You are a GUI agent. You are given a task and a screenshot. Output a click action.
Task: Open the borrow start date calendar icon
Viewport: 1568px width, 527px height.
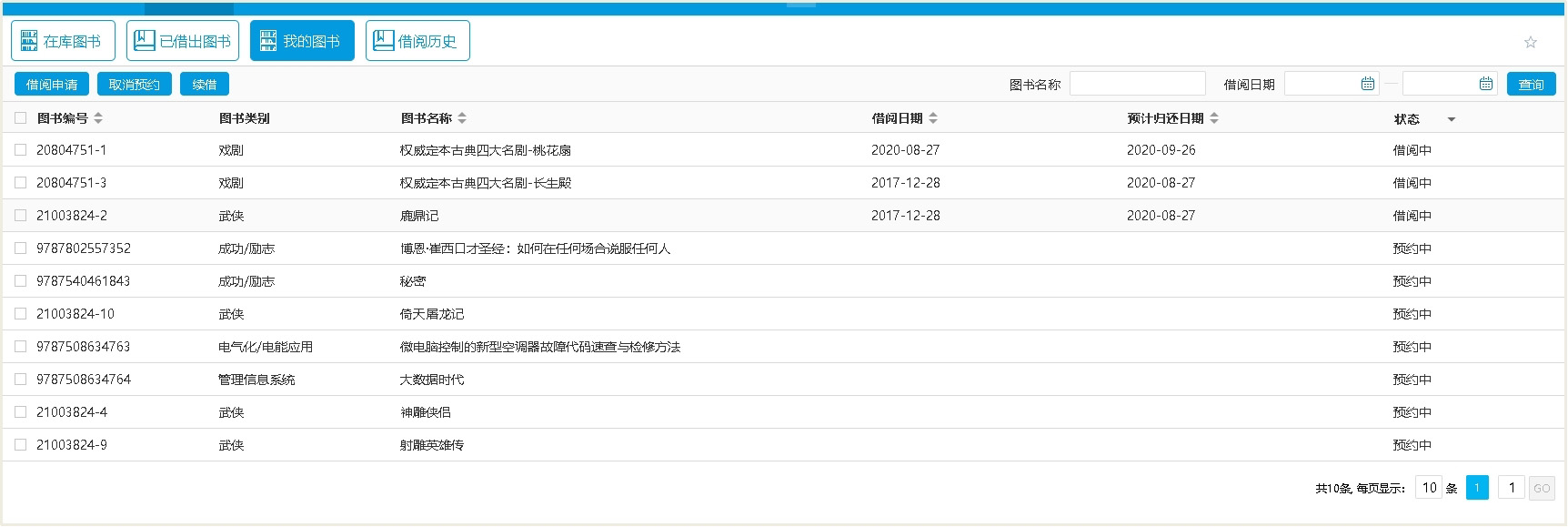point(1367,84)
